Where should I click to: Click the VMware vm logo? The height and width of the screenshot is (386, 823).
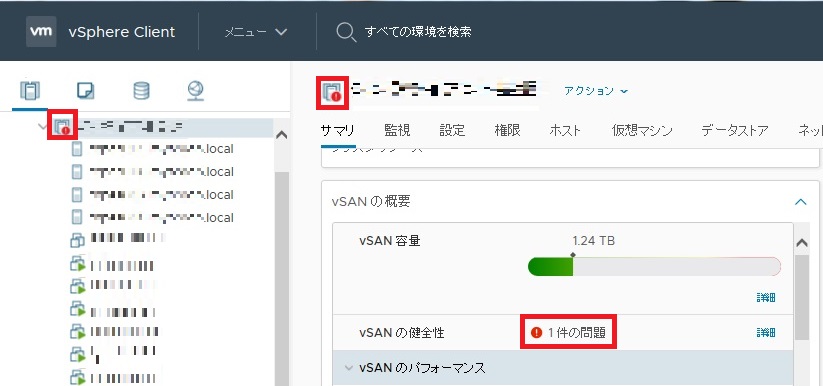click(x=41, y=32)
